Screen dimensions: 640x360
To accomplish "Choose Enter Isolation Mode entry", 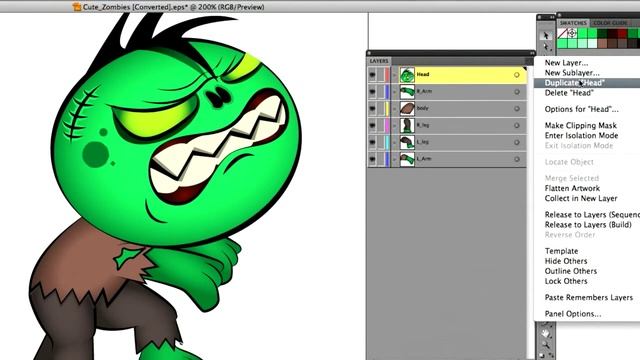I will 581,136.
